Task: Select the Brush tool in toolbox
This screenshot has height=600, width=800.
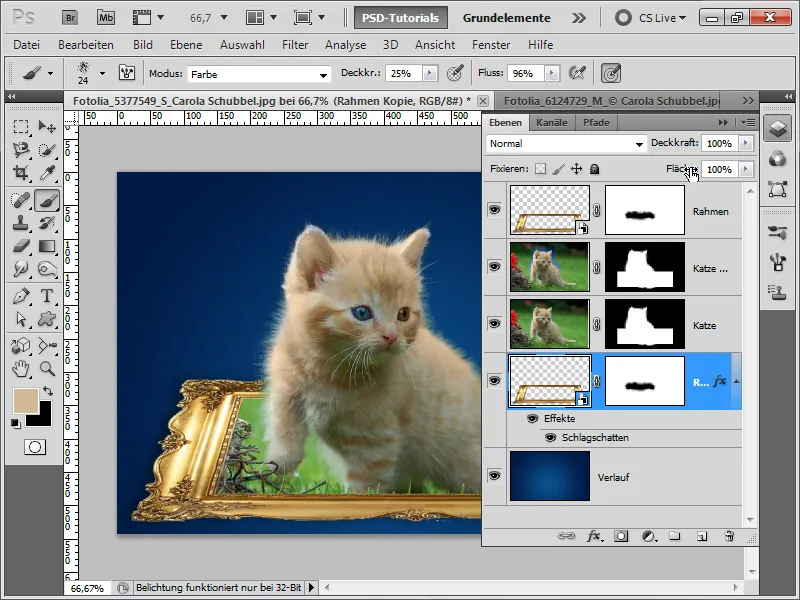Action: [47, 200]
